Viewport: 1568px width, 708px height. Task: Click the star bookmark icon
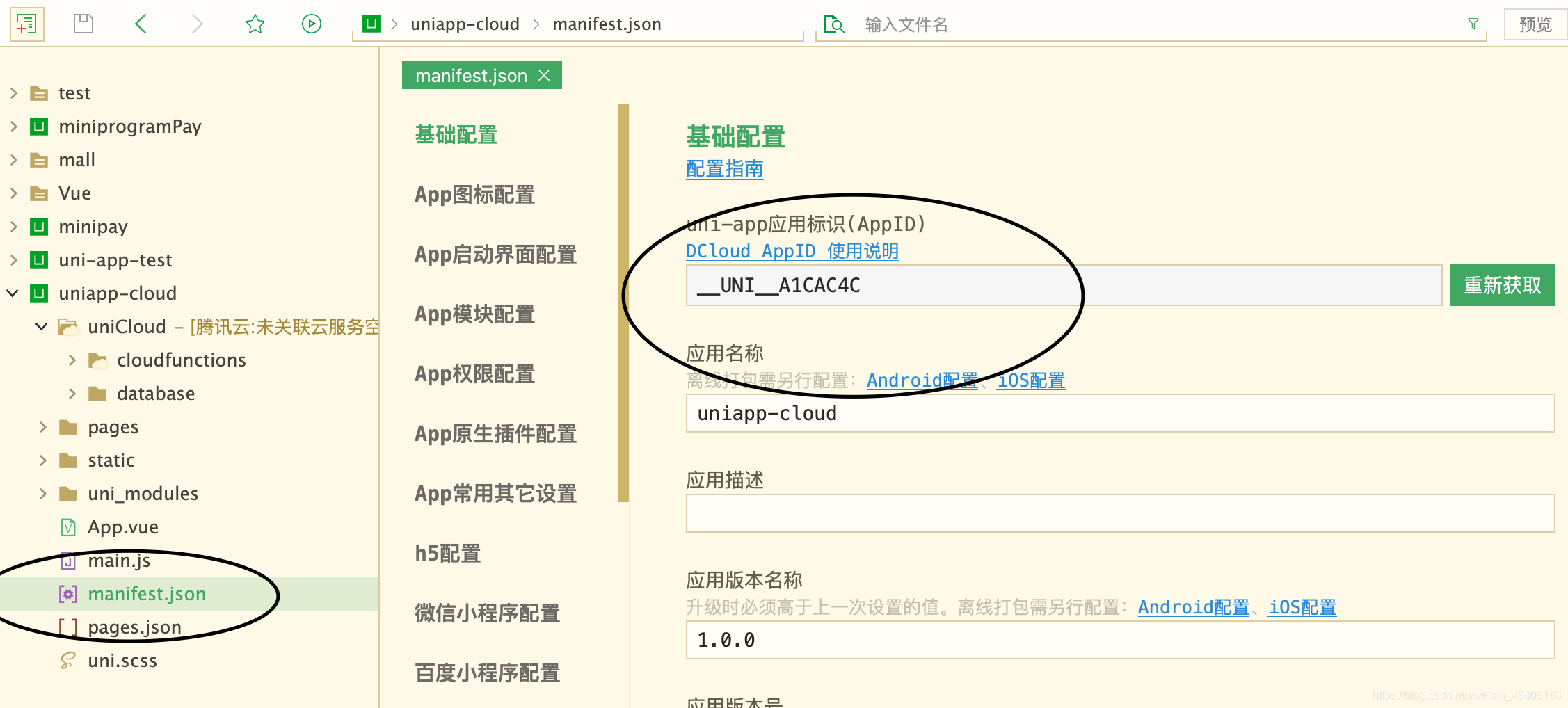click(255, 24)
